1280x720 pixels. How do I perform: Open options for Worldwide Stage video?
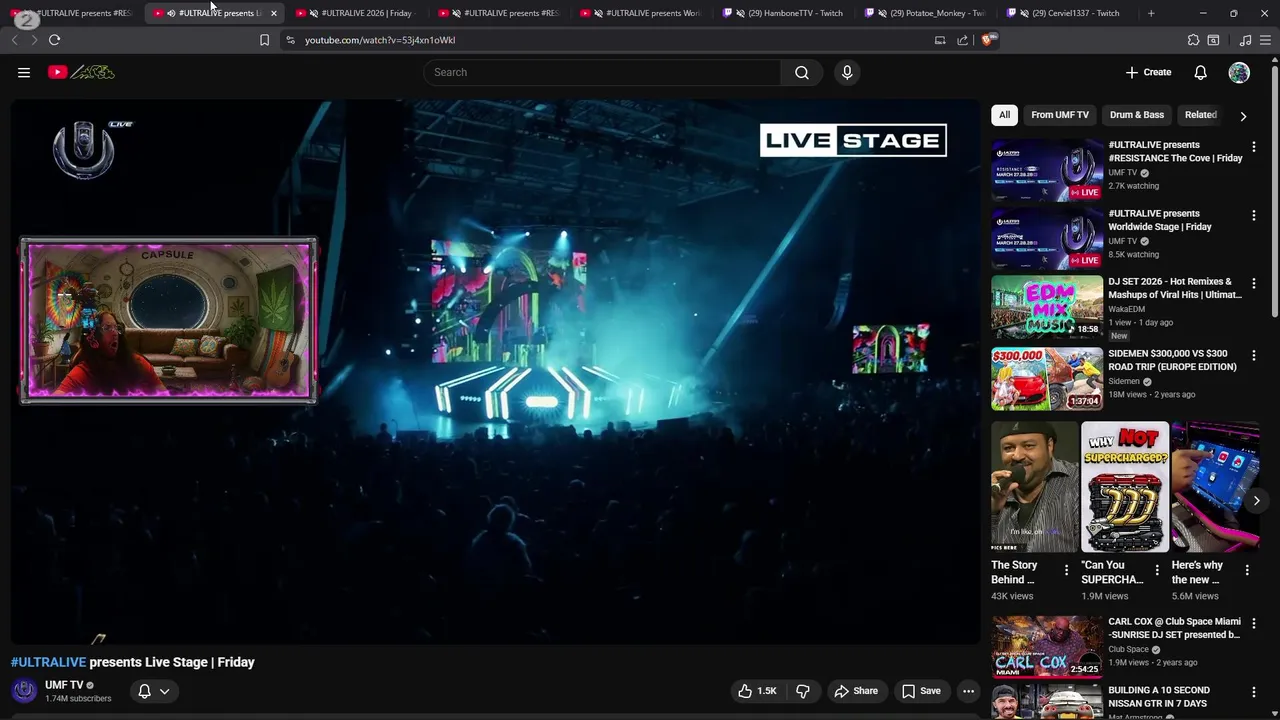(x=1253, y=215)
